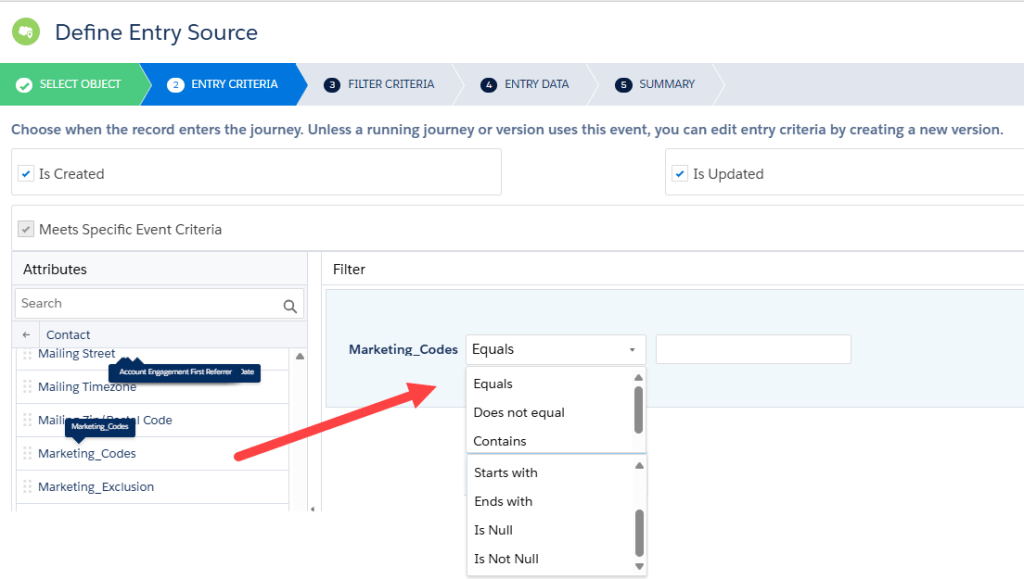Click the search magnifier icon in Attributes
1024x579 pixels.
[290, 306]
